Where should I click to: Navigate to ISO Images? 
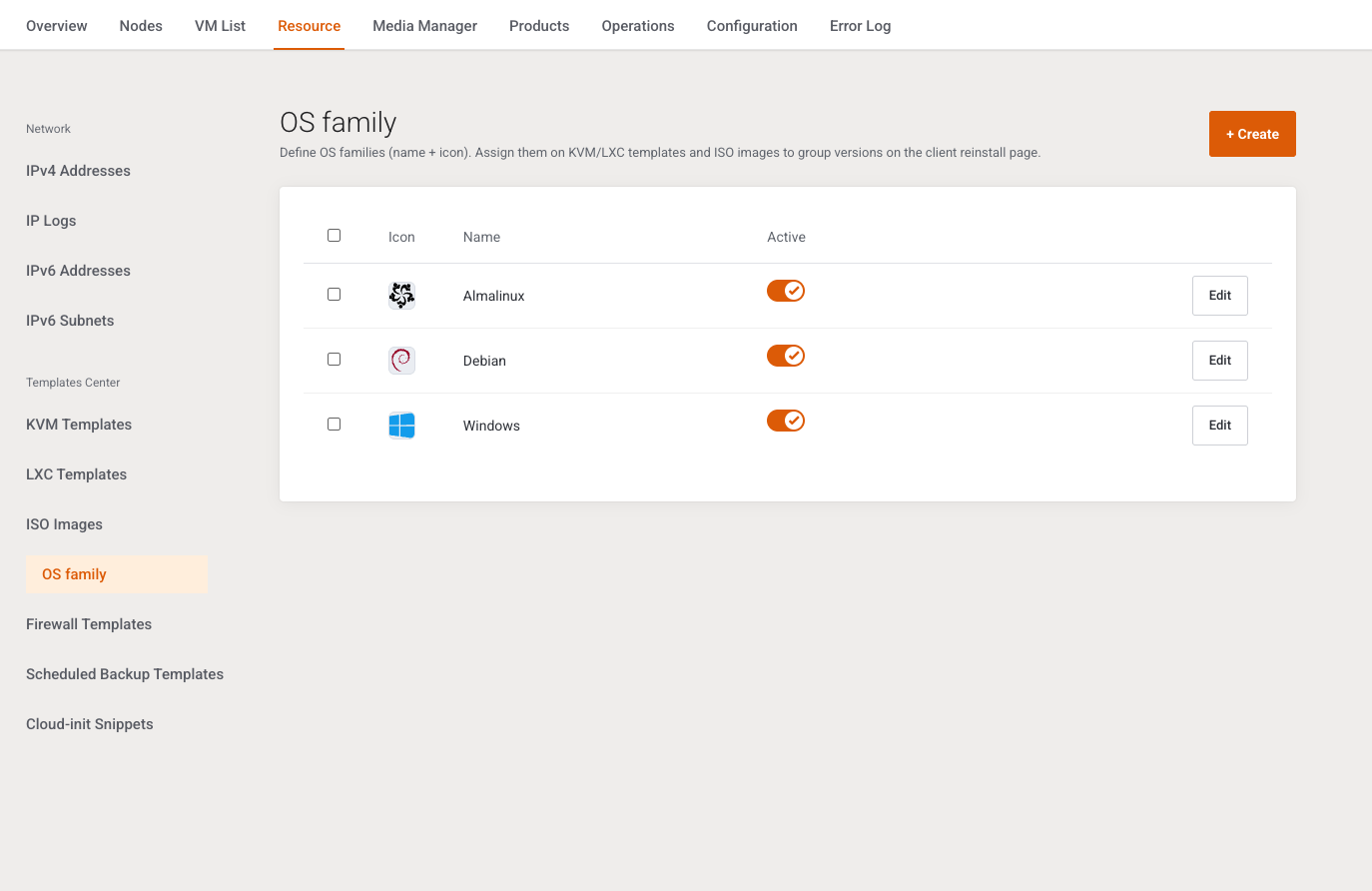64,524
